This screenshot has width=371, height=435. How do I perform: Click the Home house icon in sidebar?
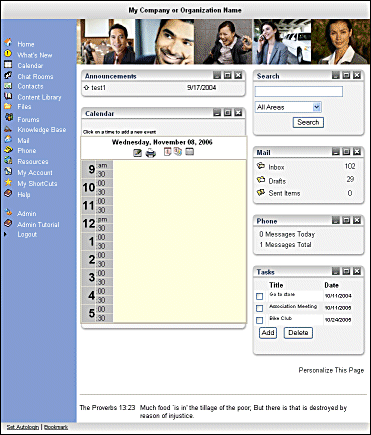[8, 42]
